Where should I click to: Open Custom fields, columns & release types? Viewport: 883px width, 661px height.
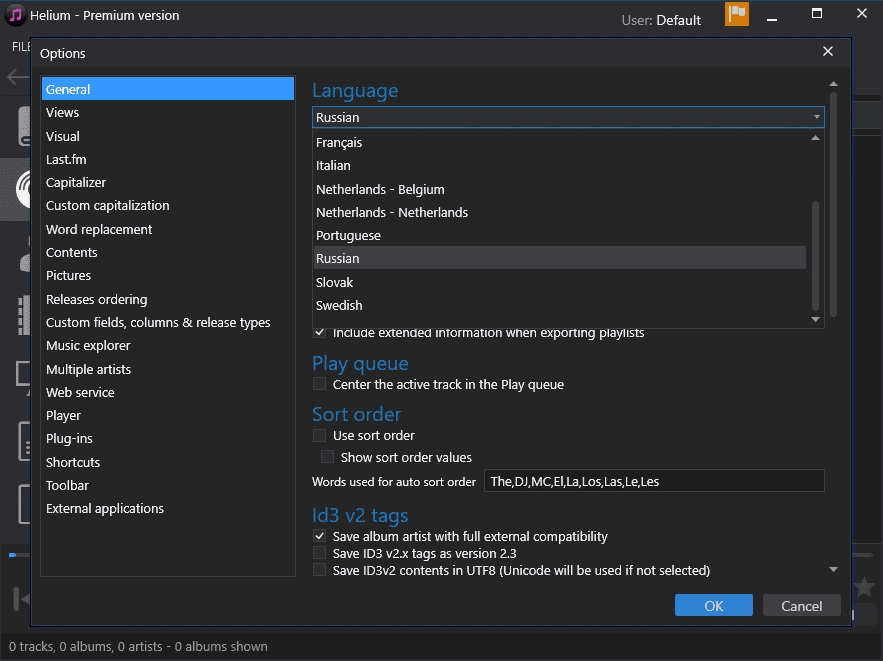pos(168,322)
